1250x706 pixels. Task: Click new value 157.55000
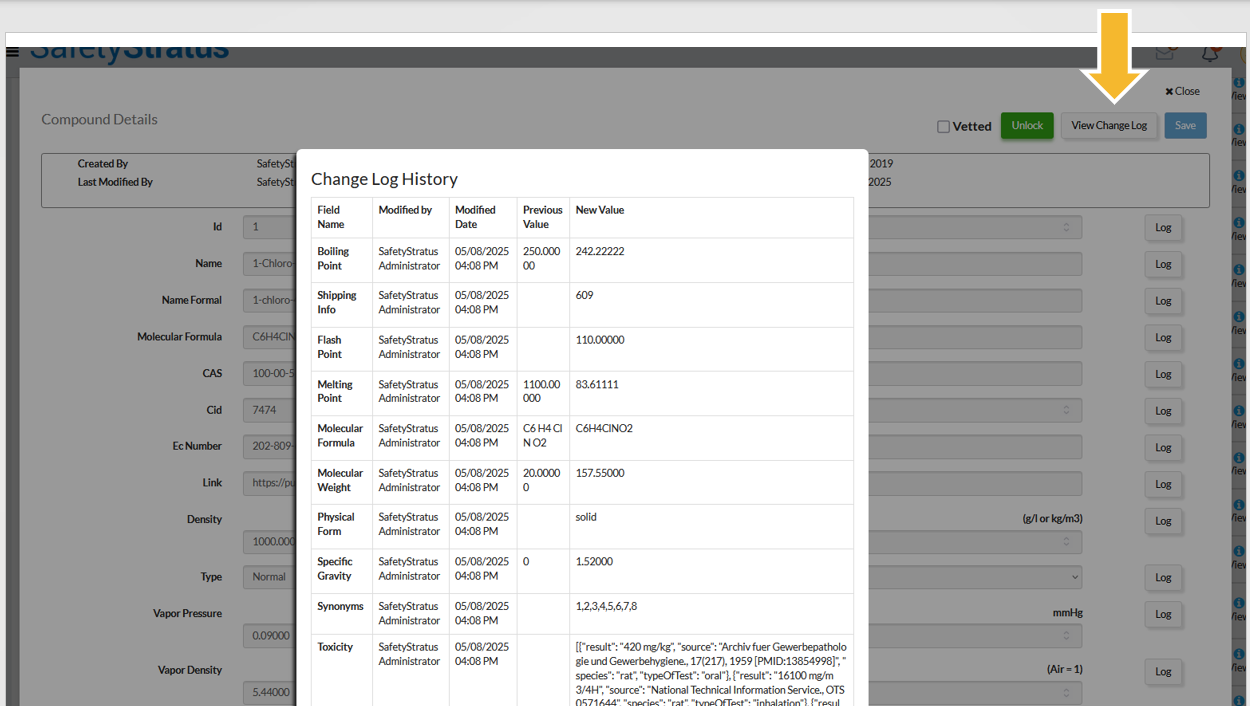click(600, 473)
